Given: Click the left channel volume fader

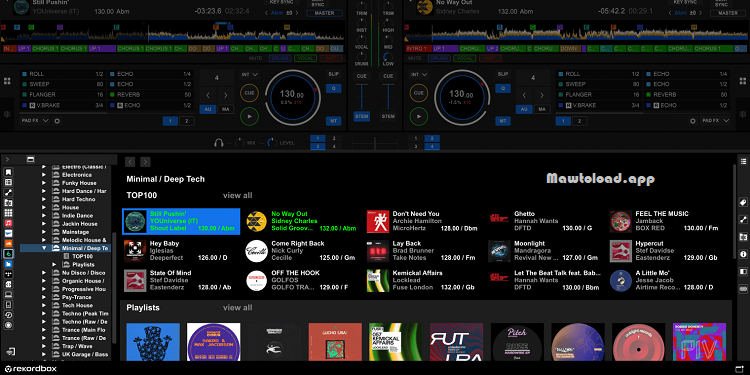Looking at the screenshot, I should pyautogui.click(x=362, y=96).
